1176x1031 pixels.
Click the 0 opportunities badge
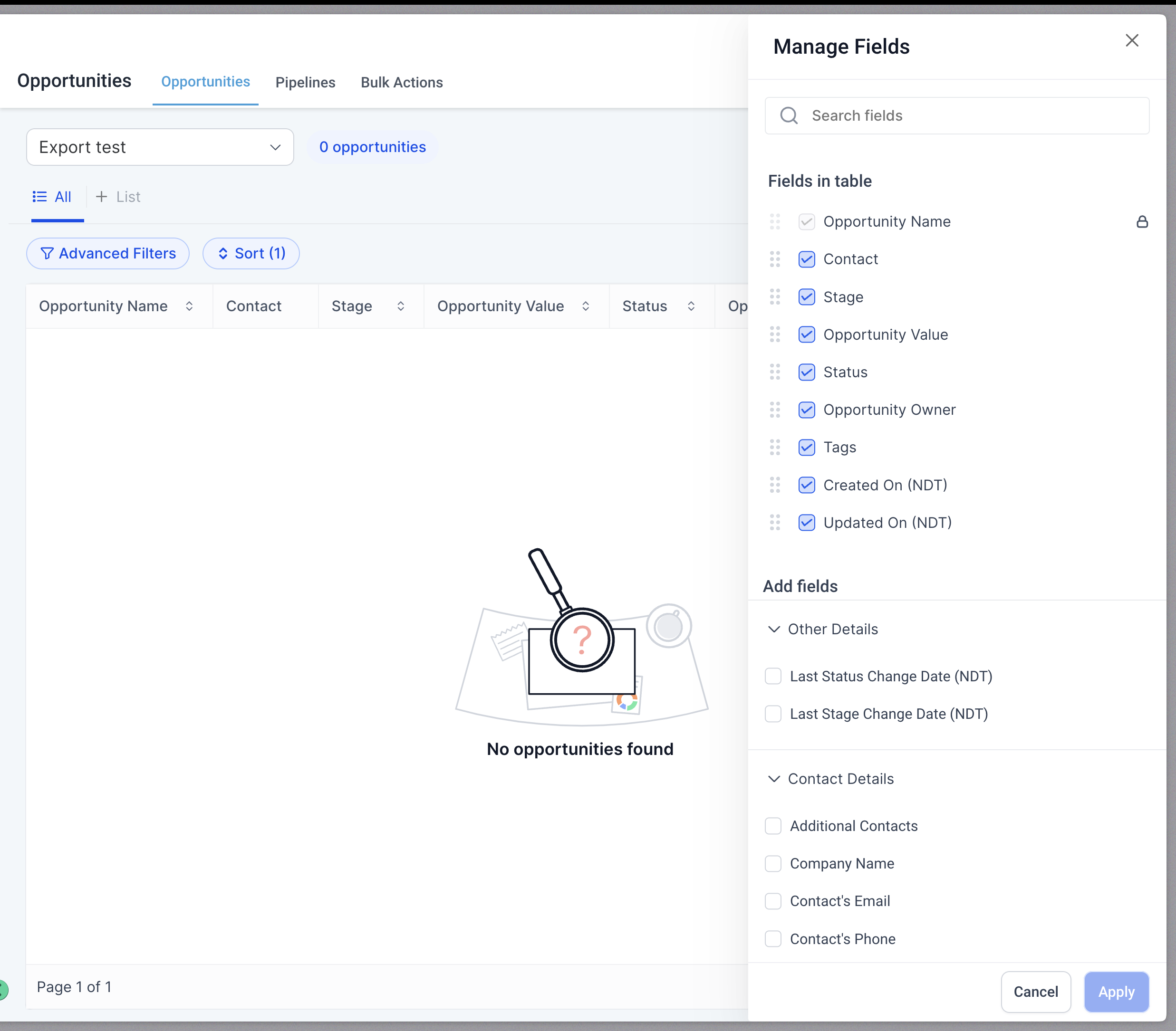pyautogui.click(x=372, y=147)
